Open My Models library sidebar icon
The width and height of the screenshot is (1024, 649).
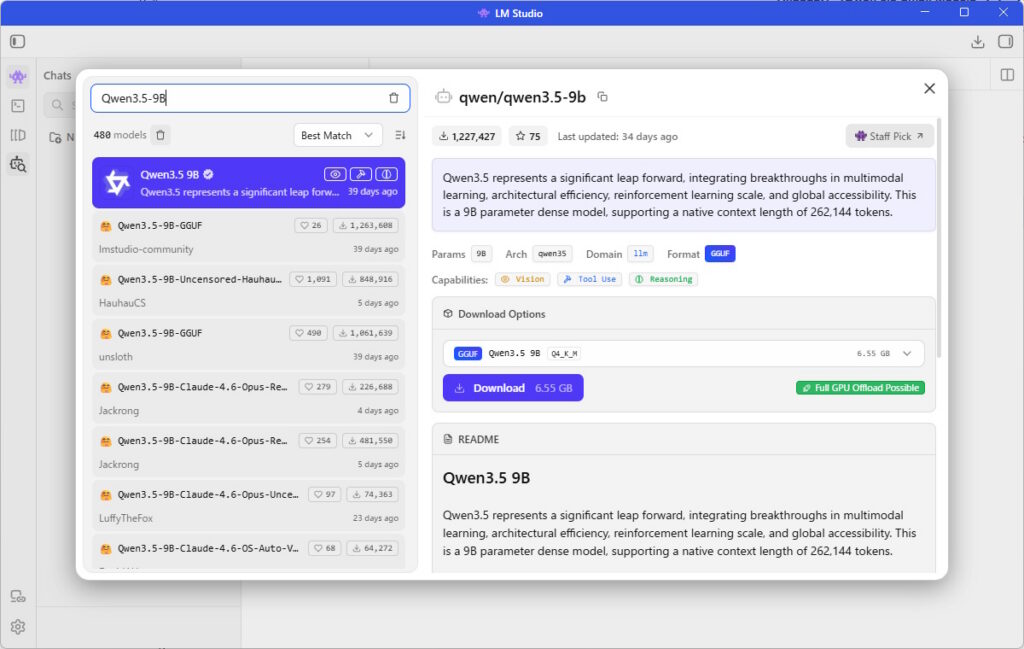[17, 135]
